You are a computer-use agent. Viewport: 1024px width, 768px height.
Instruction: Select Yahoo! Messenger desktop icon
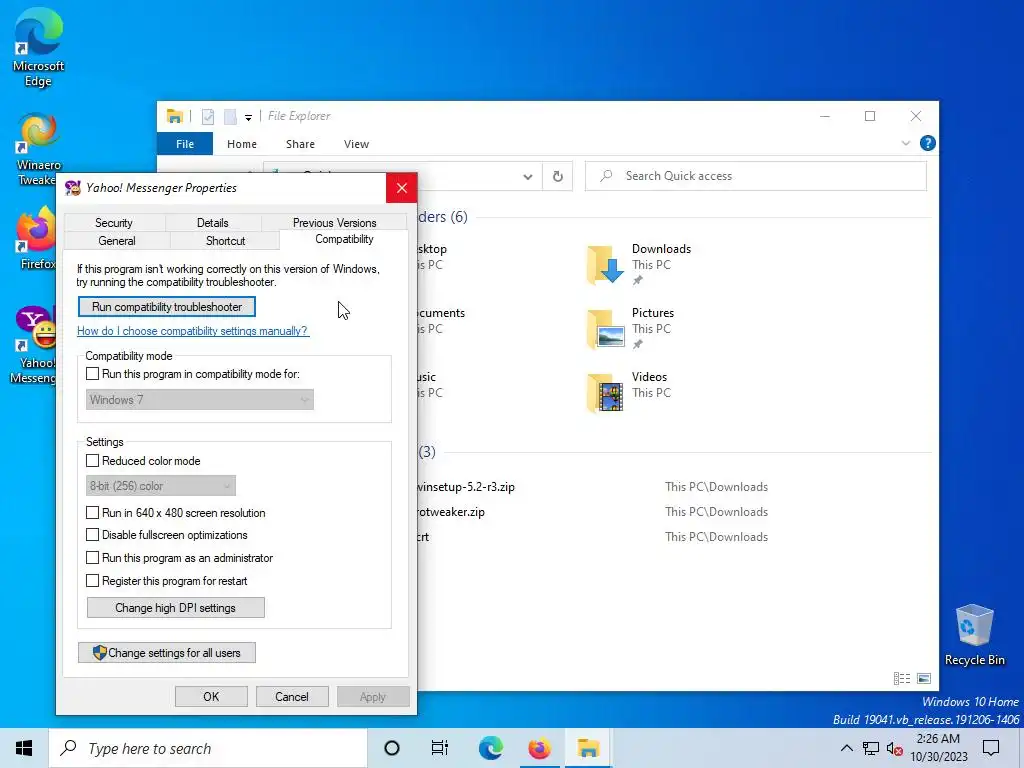click(34, 345)
